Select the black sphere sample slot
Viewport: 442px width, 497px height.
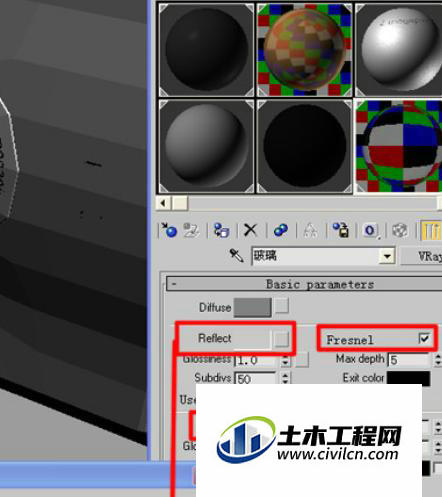(x=304, y=146)
